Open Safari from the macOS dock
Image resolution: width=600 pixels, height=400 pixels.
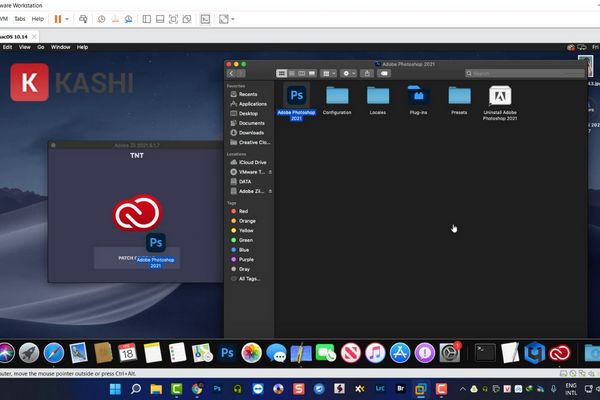tap(54, 353)
